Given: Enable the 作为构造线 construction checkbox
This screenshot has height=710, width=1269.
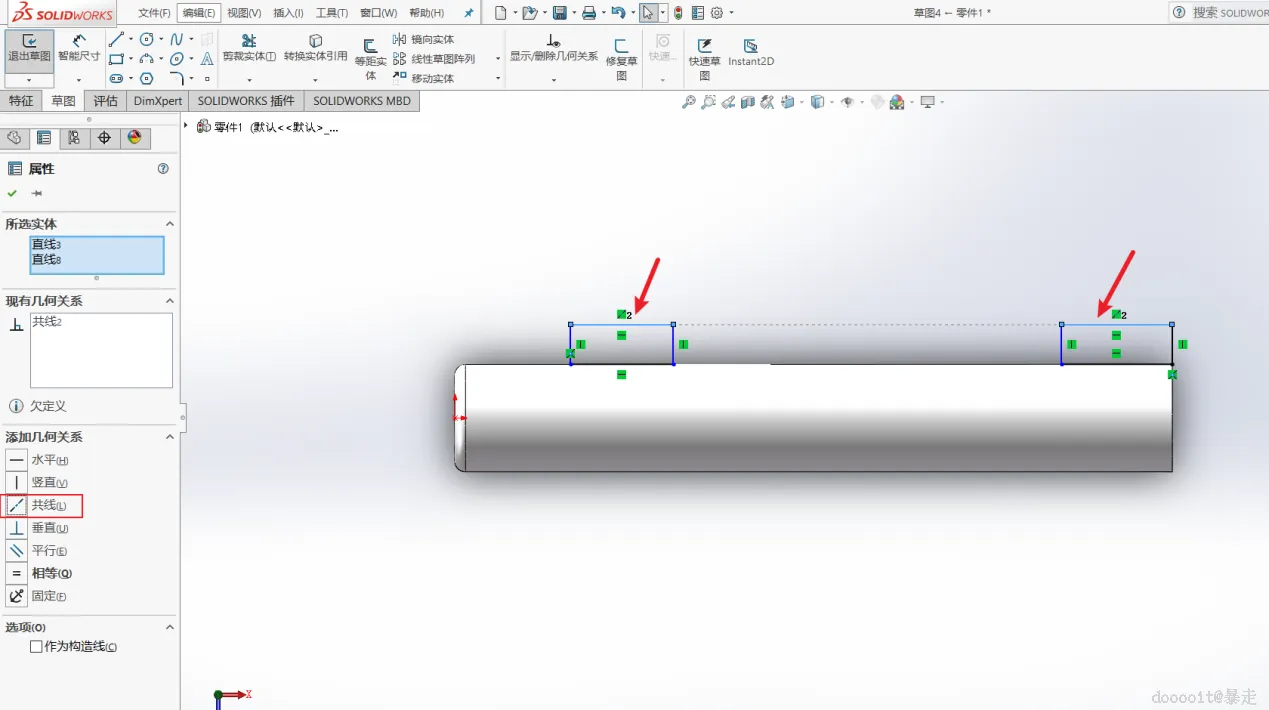Looking at the screenshot, I should coord(36,647).
